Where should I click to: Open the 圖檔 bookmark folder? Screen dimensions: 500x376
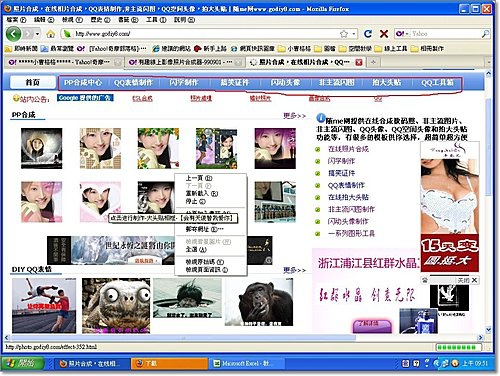pos(325,49)
